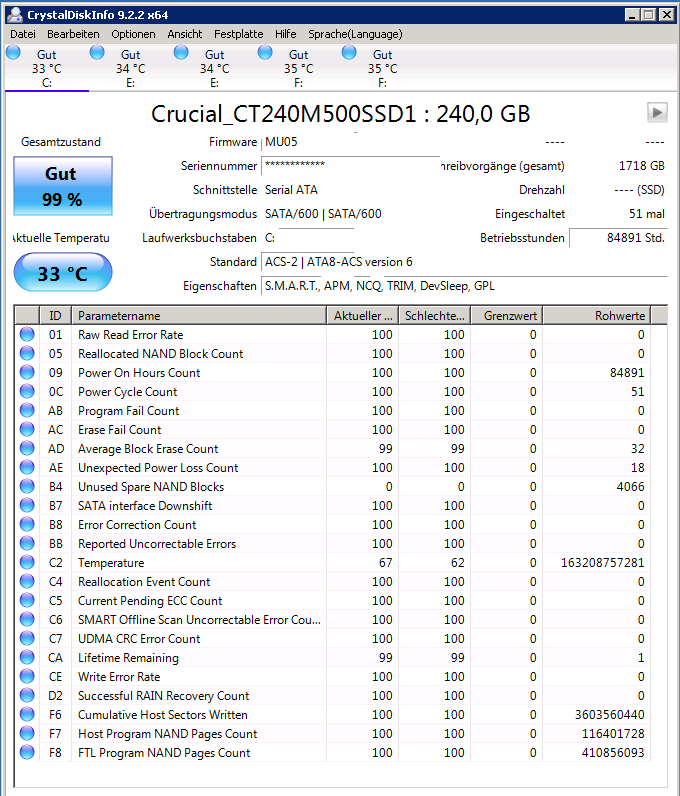Click the Seriennummer field with asterisks
680x796 pixels.
[350, 165]
